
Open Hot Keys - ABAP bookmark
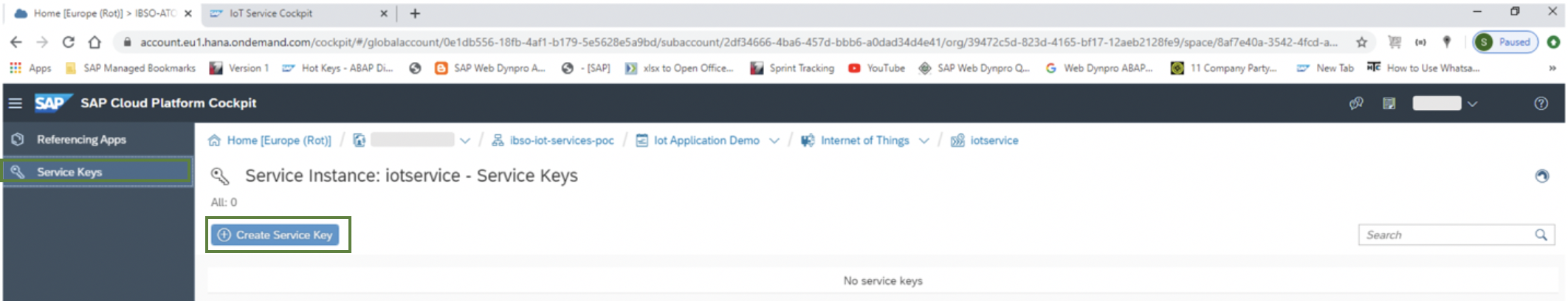[337, 68]
